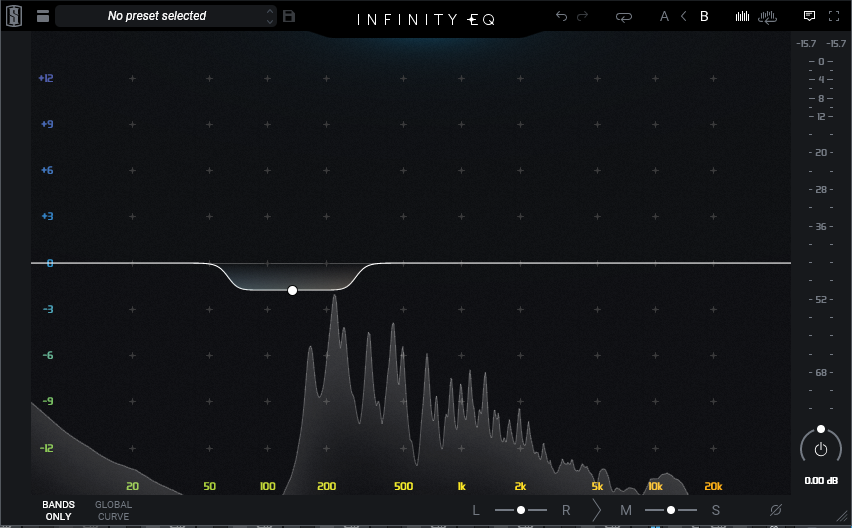Open the 'No preset selected' preset selector
The height and width of the screenshot is (528, 852).
coord(156,16)
